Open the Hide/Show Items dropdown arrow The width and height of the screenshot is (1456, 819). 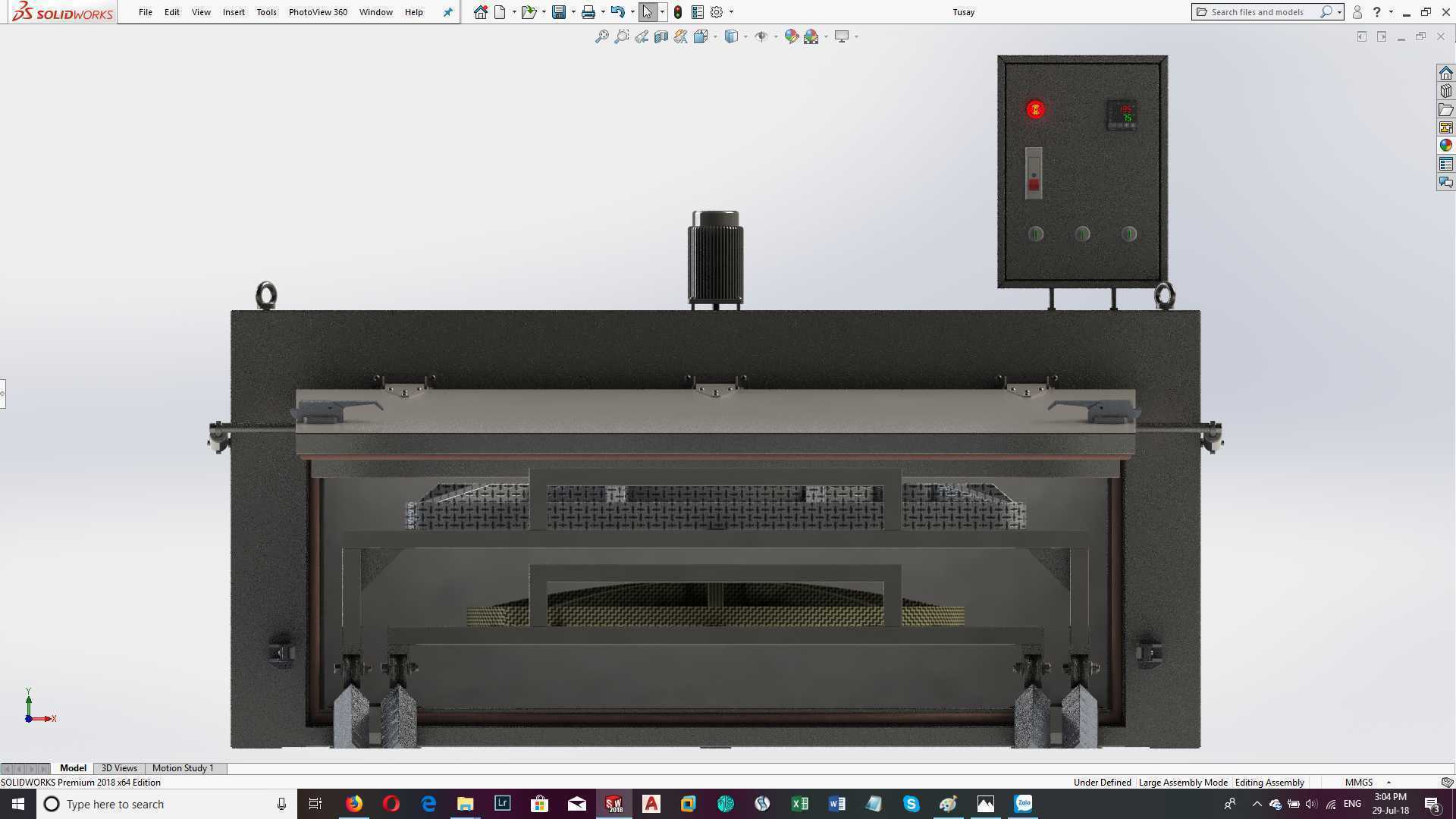(x=775, y=36)
